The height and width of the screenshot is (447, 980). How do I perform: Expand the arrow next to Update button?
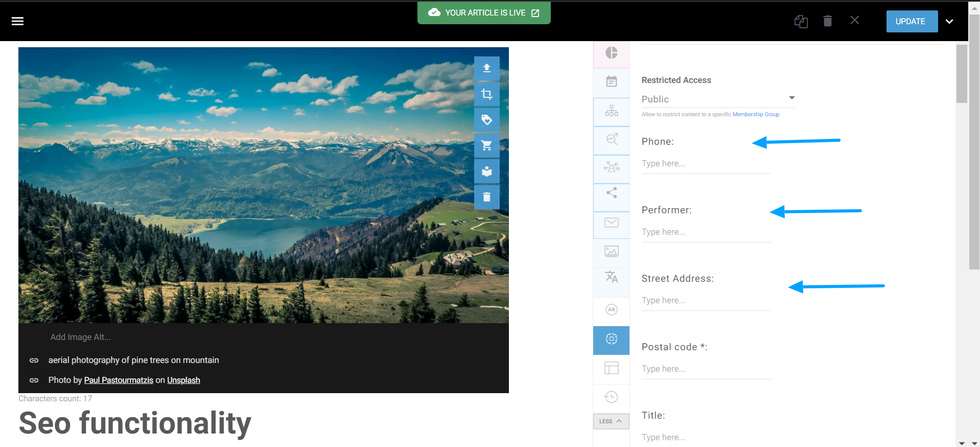pos(949,22)
